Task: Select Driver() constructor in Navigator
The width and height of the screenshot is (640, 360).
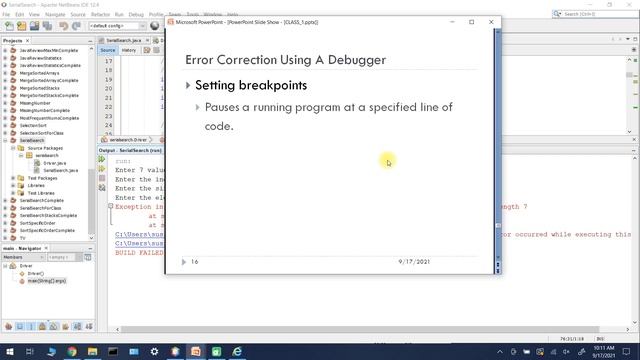Action: pyautogui.click(x=36, y=273)
